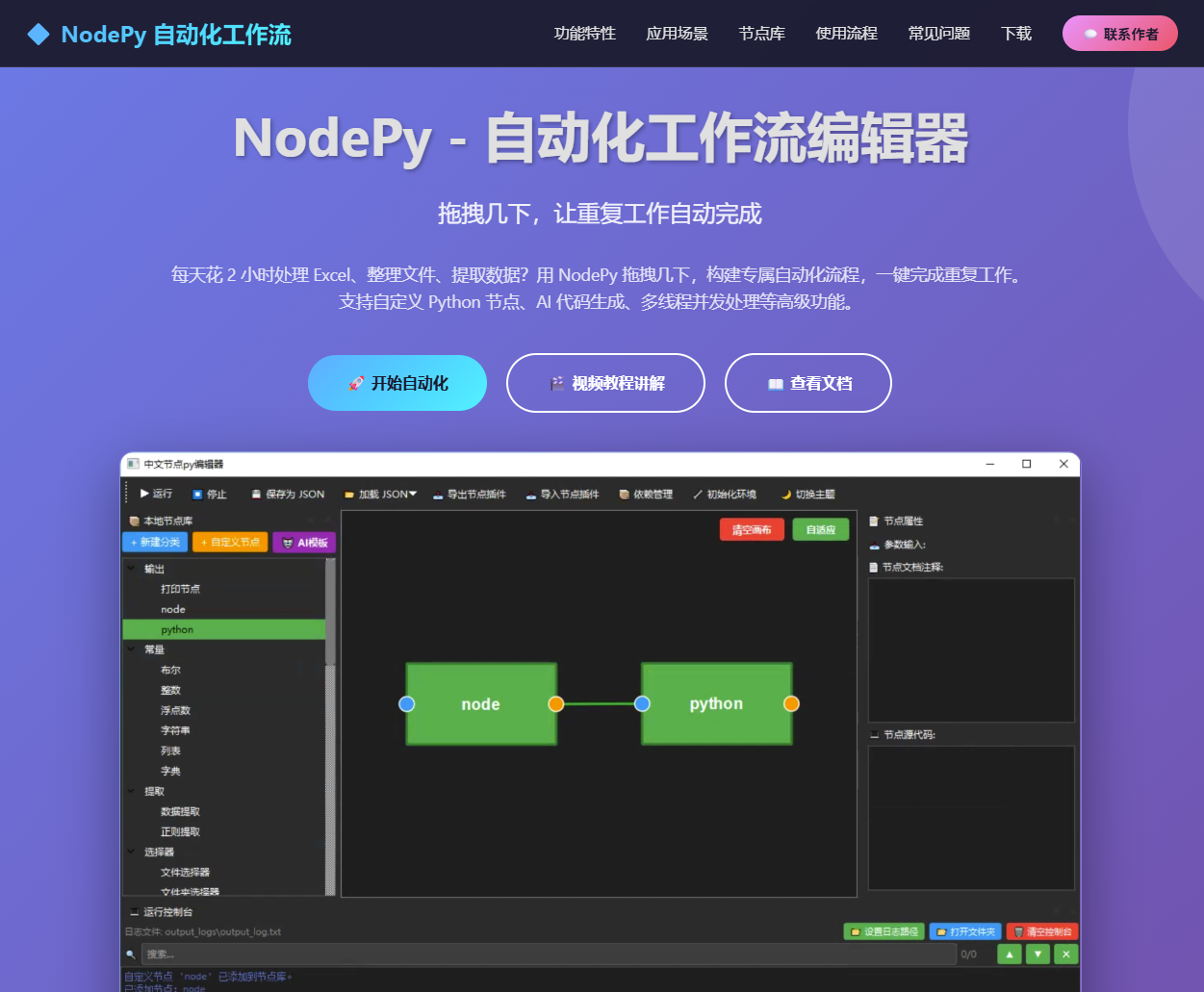Click the 清空控制台 trash button

click(x=1041, y=931)
